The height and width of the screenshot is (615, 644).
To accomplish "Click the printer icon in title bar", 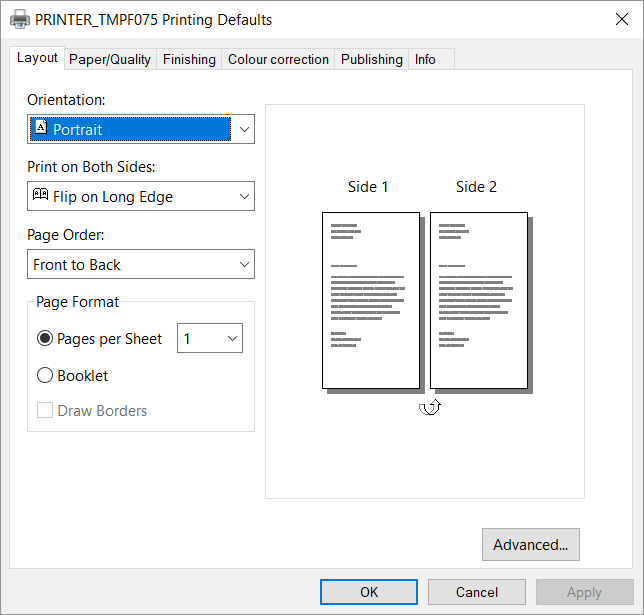I will 20,19.
